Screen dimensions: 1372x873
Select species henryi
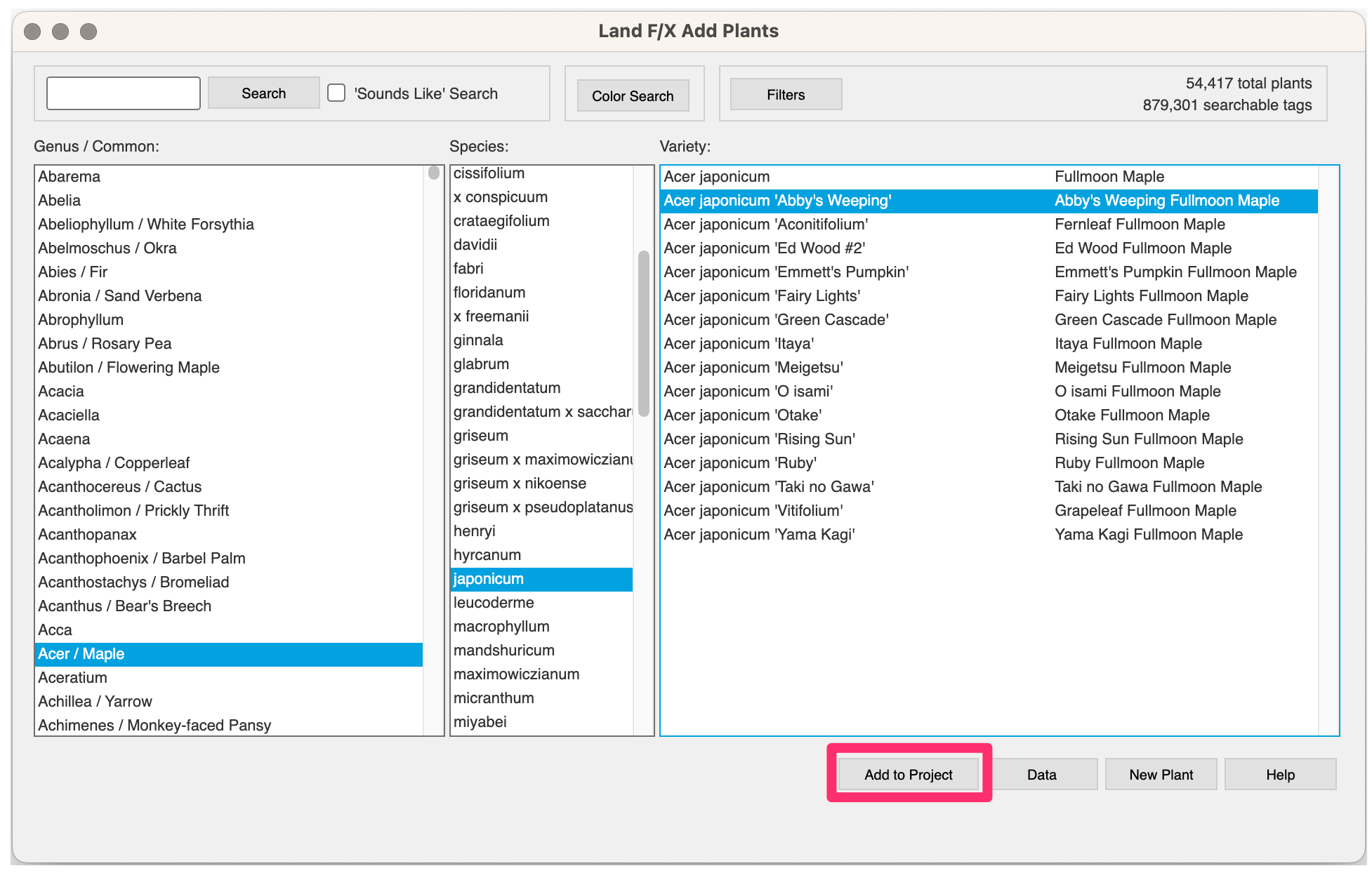[542, 531]
